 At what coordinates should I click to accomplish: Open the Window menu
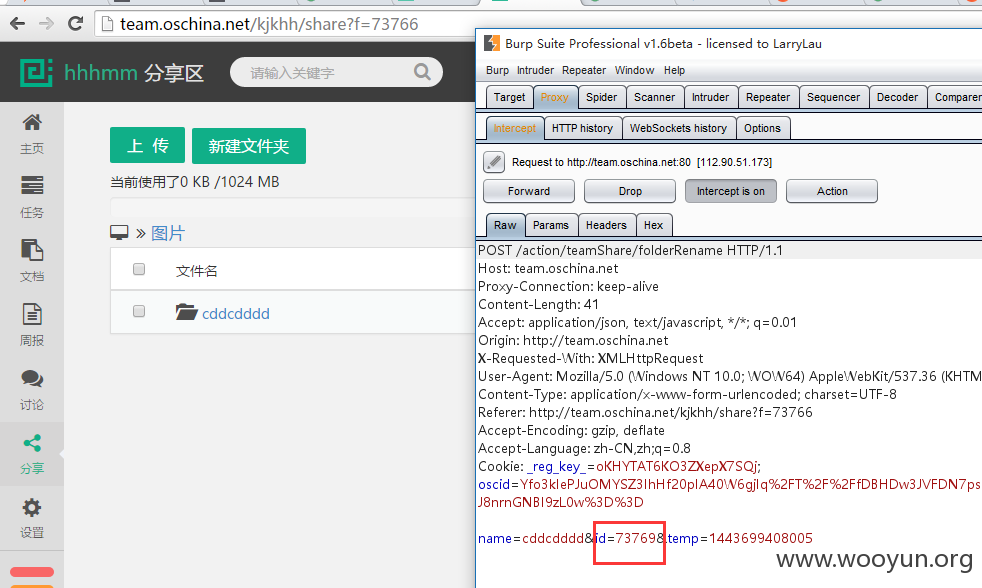click(x=634, y=70)
